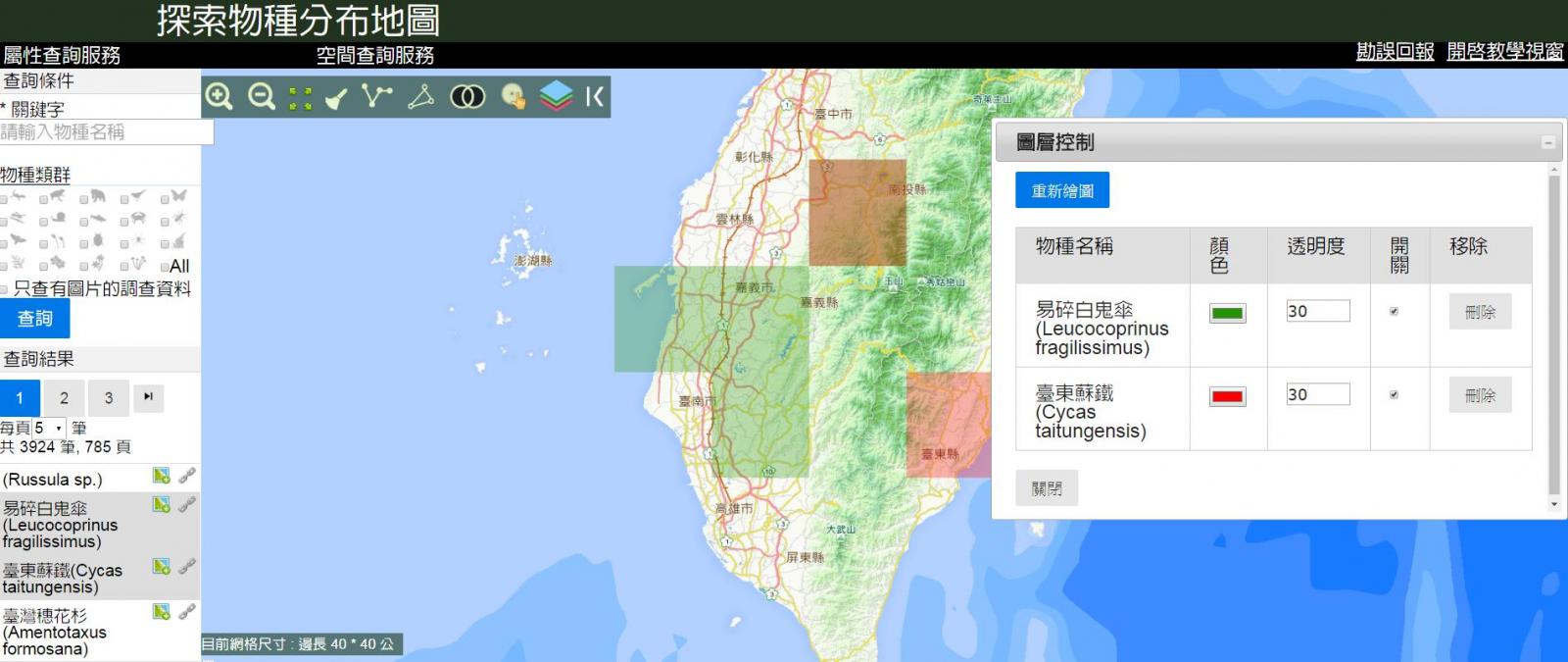The width and height of the screenshot is (1568, 662).
Task: Select the polygon drawing tool
Action: 421,96
